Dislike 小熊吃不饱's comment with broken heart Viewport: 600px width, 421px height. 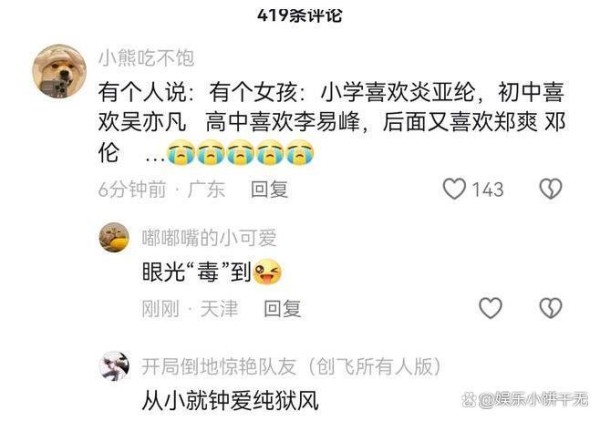[551, 189]
